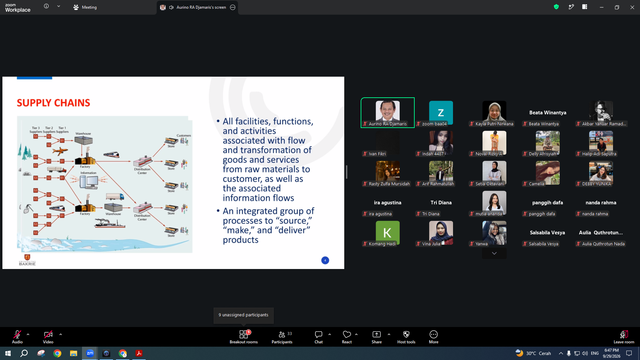Open the meeting info icon
The width and height of the screenshot is (640, 360).
pyautogui.click(x=47, y=7)
